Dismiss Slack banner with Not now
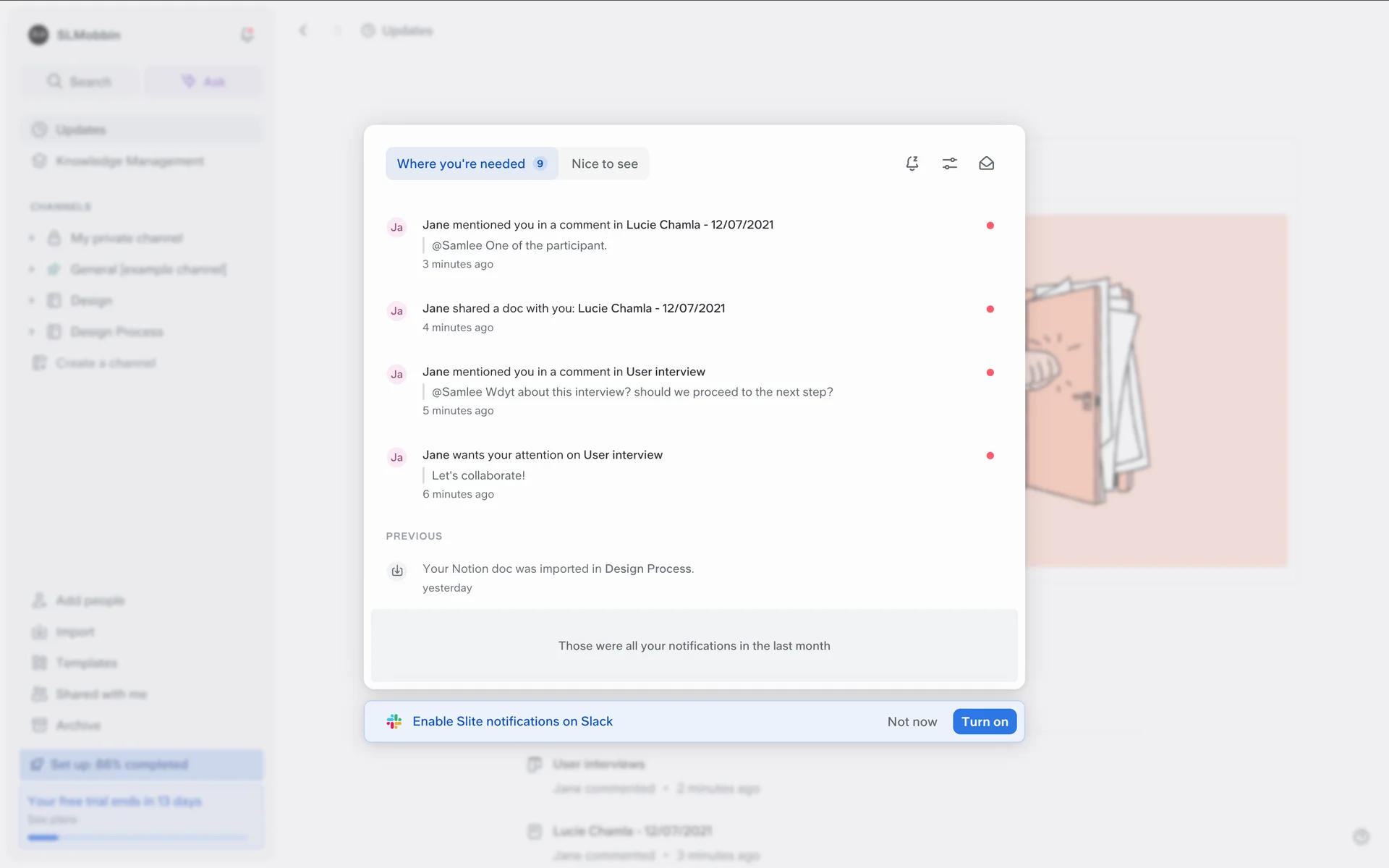 coord(912,721)
